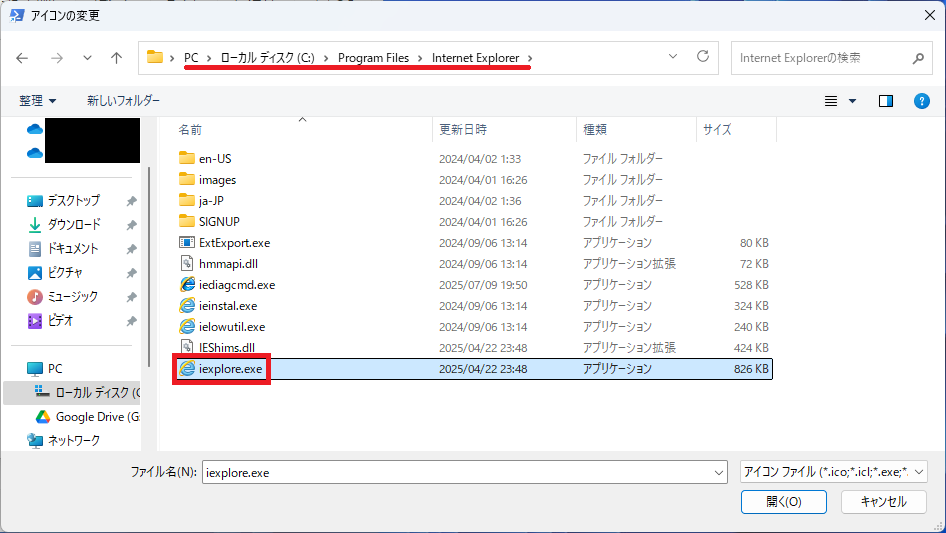The width and height of the screenshot is (946, 533).
Task: Click the folder icon in address bar
Action: click(x=155, y=57)
